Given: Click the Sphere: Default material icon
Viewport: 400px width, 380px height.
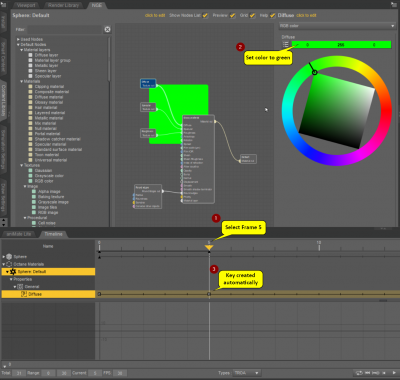Looking at the screenshot, I should click(13, 272).
